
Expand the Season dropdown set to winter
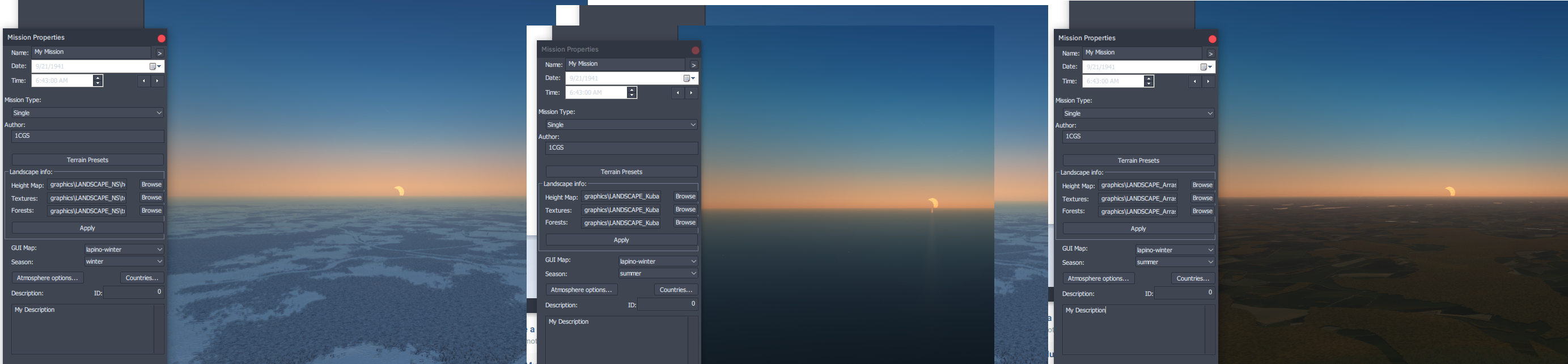(x=124, y=262)
